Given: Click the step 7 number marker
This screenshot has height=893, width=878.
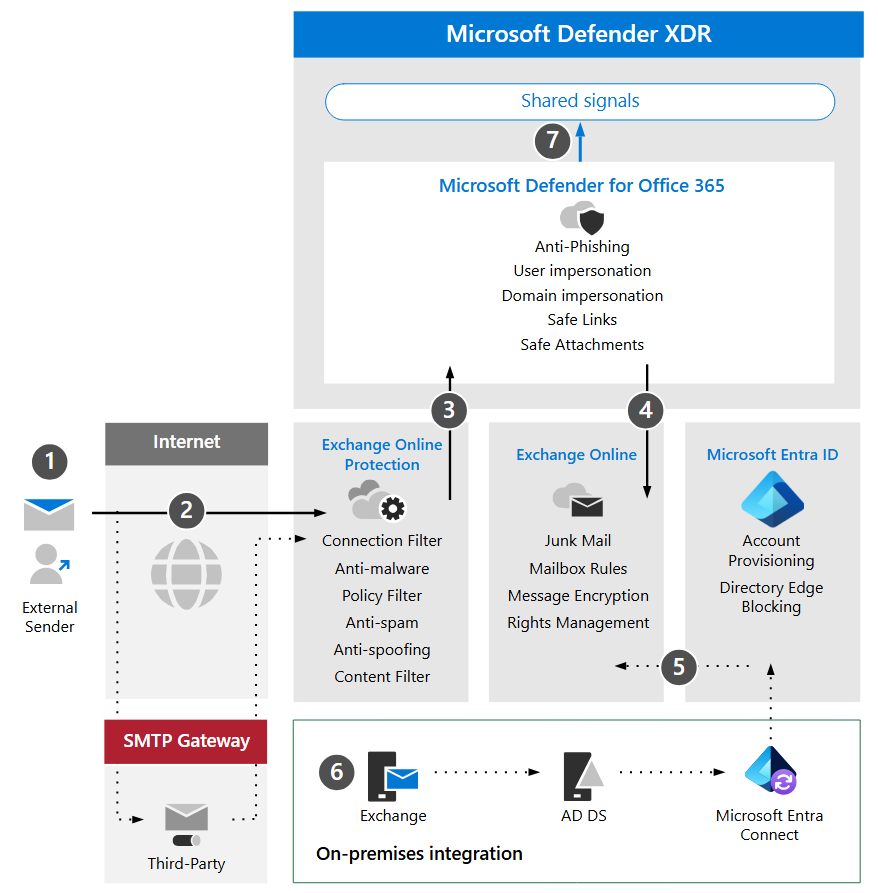Looking at the screenshot, I should coord(552,141).
